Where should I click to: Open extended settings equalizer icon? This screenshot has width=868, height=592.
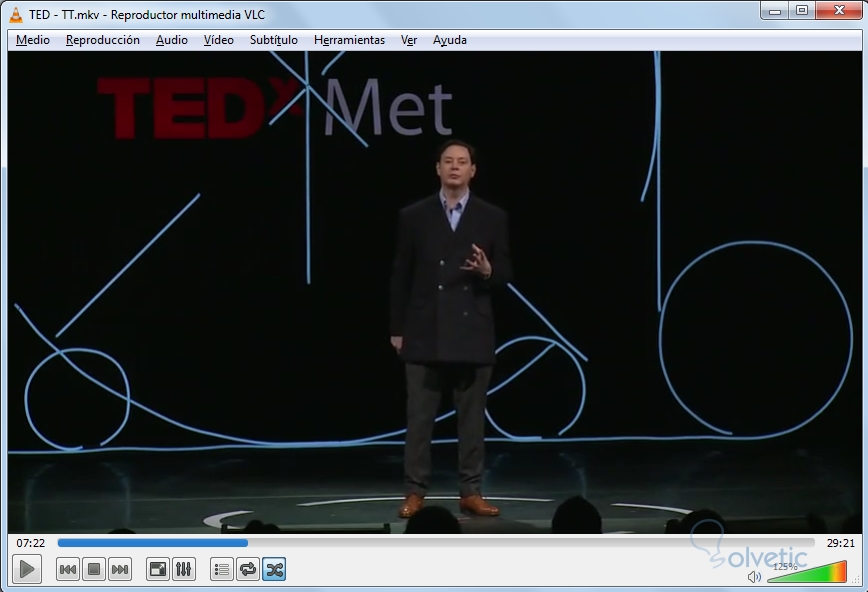click(184, 569)
